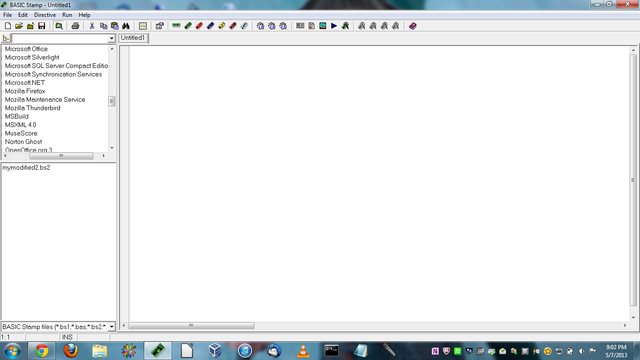
Task: Select the BS1 Stamp mode icon
Action: pyautogui.click(x=176, y=26)
